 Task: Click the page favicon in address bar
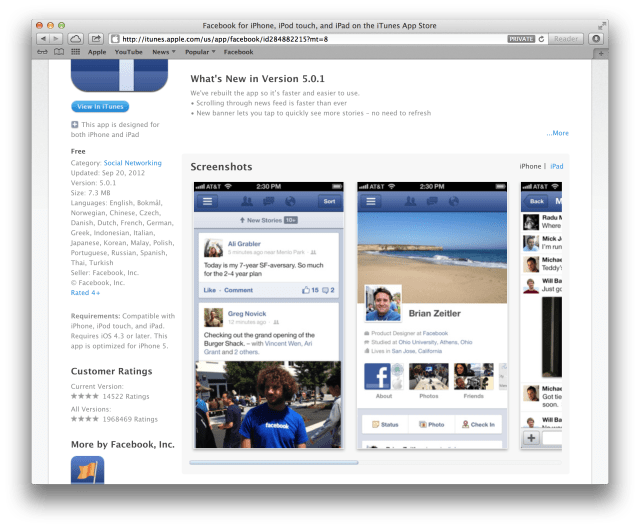click(116, 39)
